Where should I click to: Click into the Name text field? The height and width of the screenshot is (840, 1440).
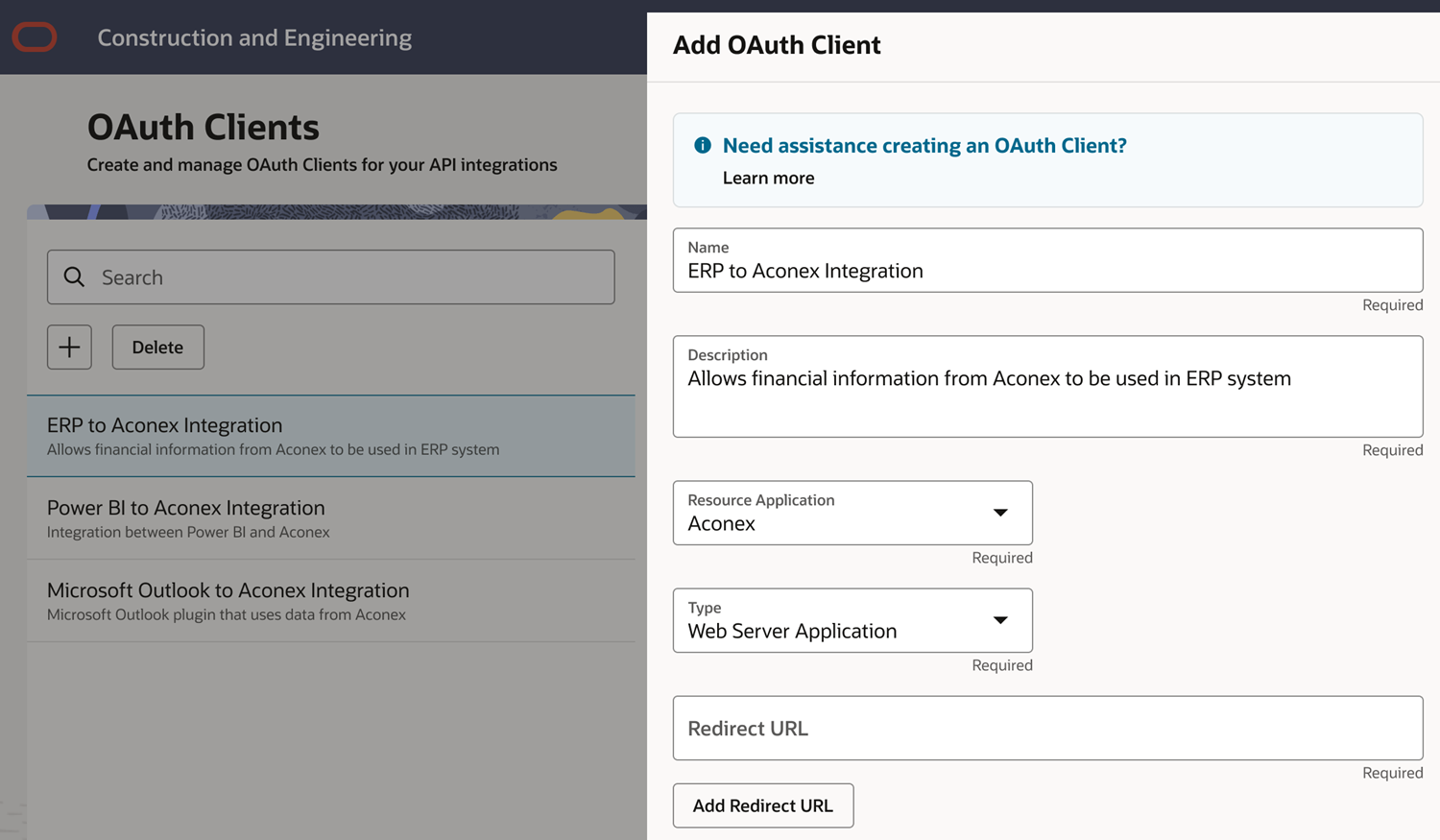pyautogui.click(x=1046, y=271)
